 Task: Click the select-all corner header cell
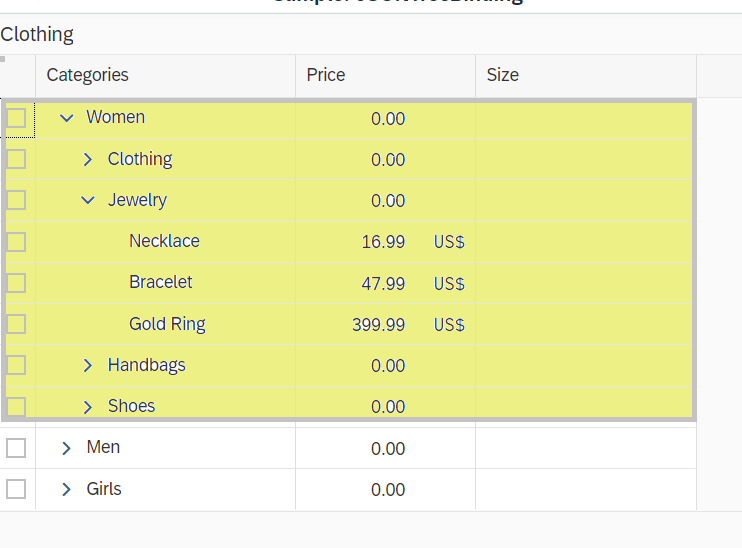17,75
